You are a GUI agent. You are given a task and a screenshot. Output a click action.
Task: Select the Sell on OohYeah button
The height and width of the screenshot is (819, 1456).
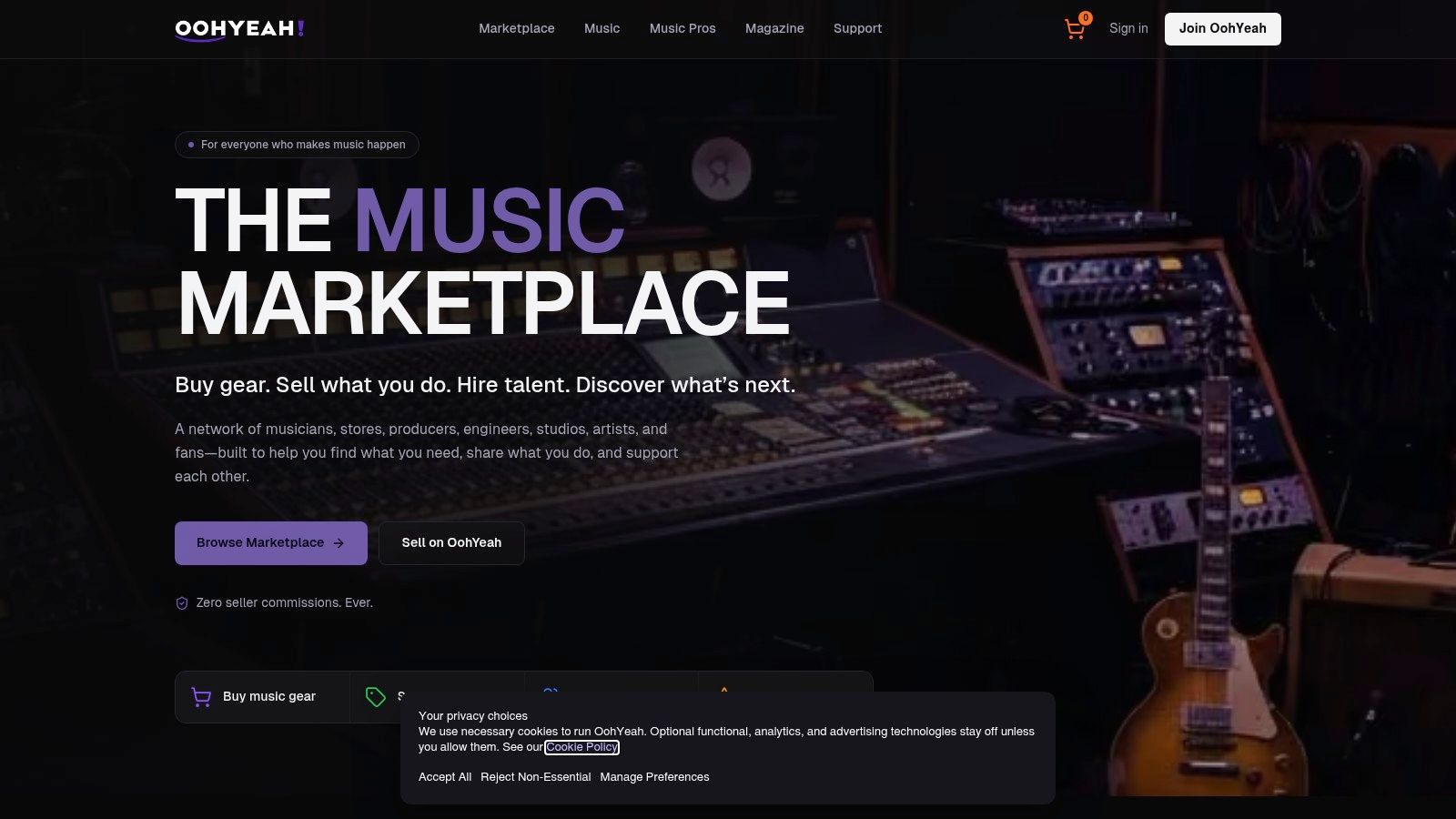click(451, 543)
